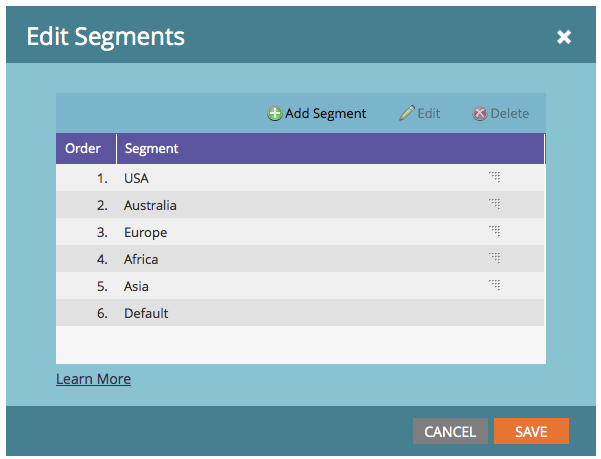Click the Order column header
The height and width of the screenshot is (459, 601).
pyautogui.click(x=86, y=149)
